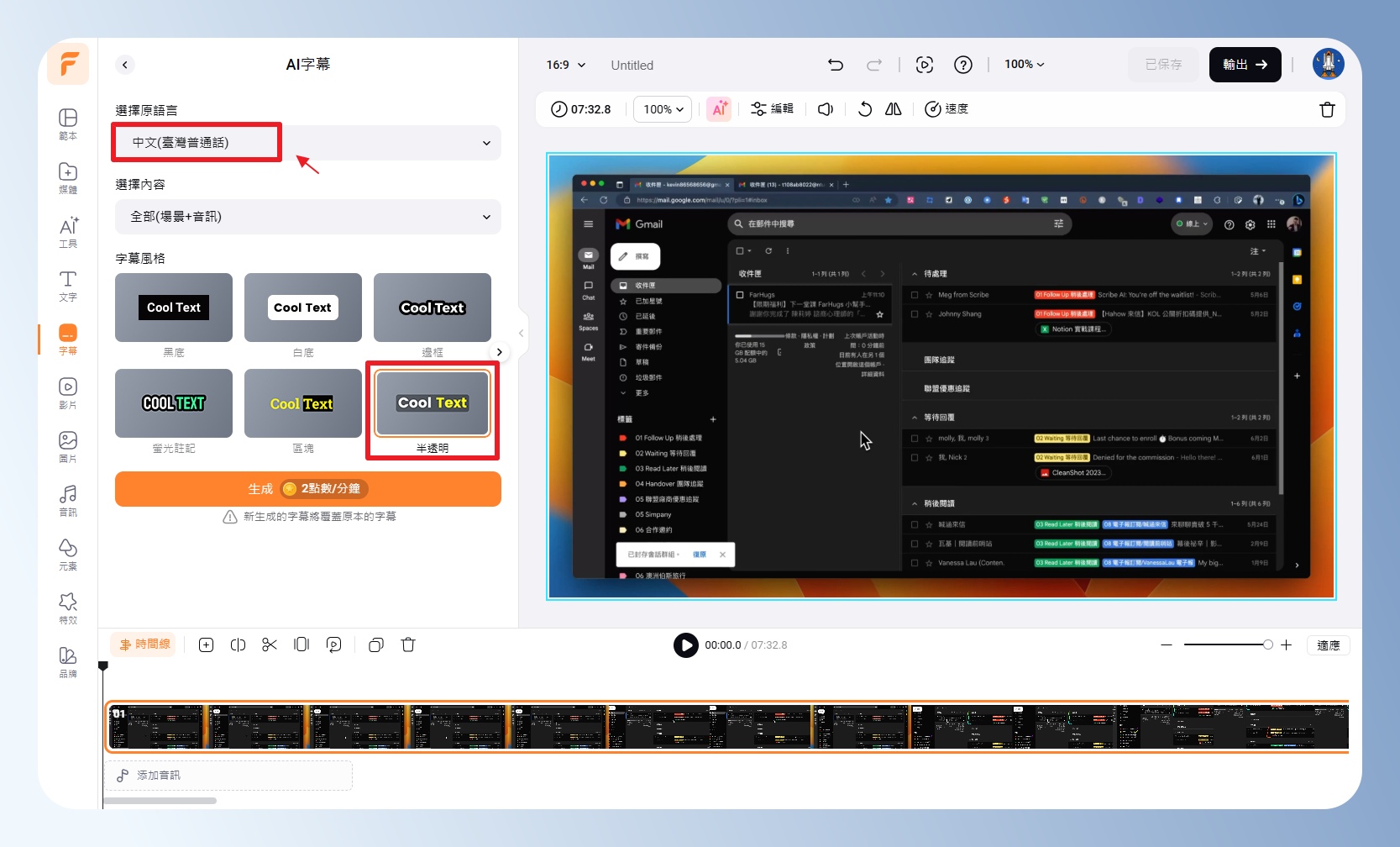Click the rotate icon in clip toolbar
The image size is (1400, 847).
tap(864, 109)
